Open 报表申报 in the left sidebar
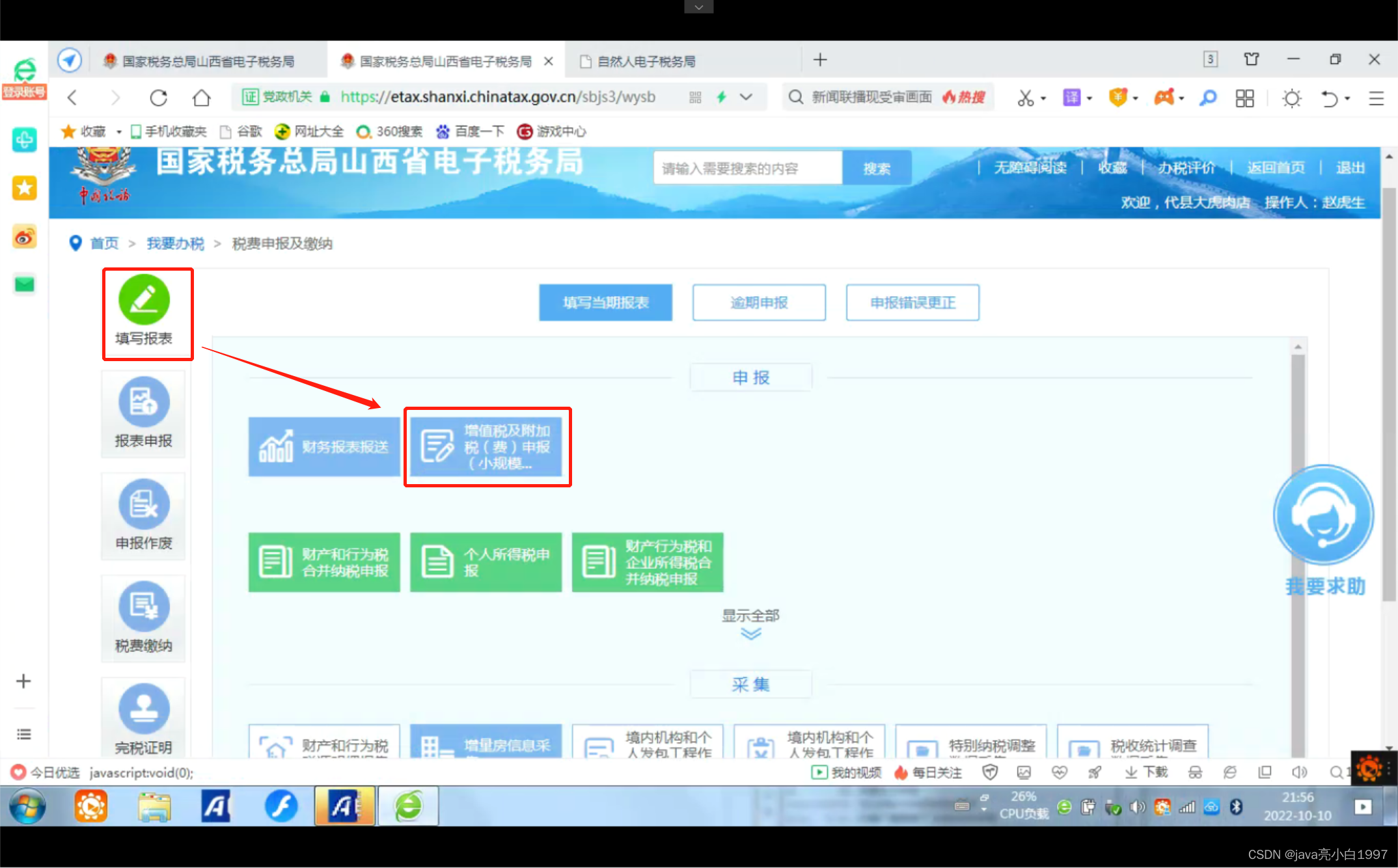Screen dimensions: 1398x868 point(143,414)
